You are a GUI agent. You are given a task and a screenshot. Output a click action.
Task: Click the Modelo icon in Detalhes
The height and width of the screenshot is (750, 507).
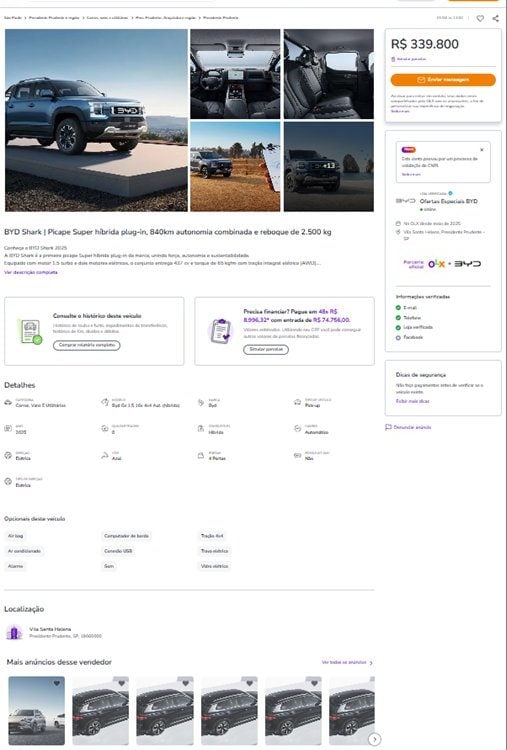pyautogui.click(x=105, y=403)
